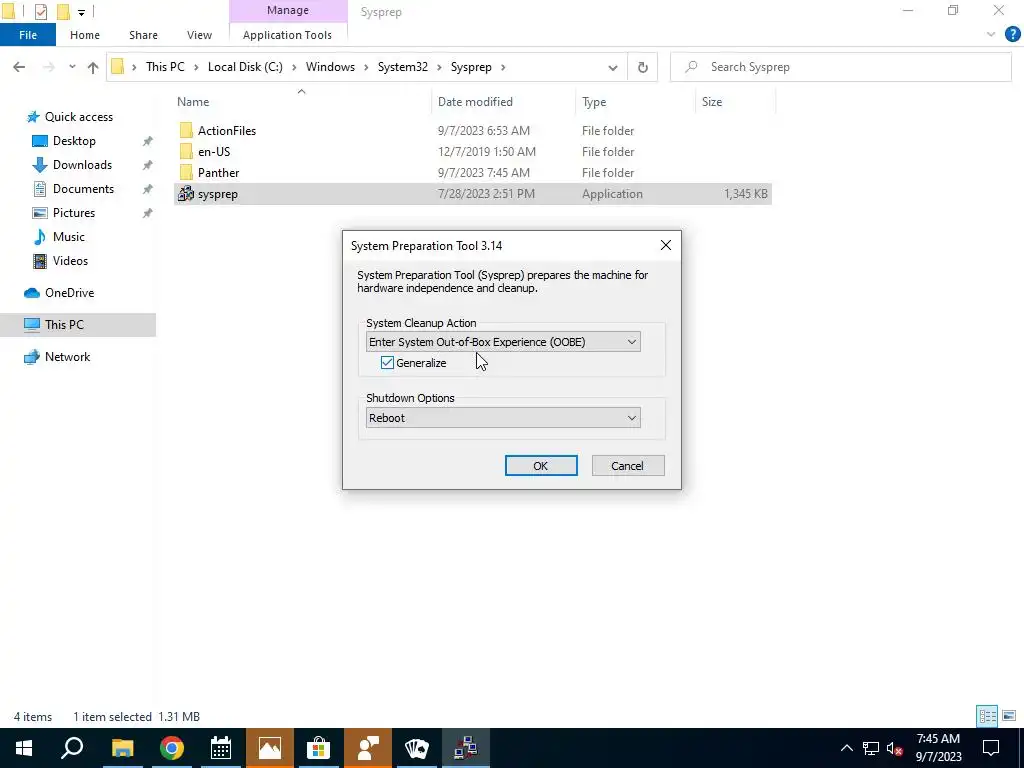Sort by Size column header
Screen dimensions: 1024x768
[x=712, y=102]
